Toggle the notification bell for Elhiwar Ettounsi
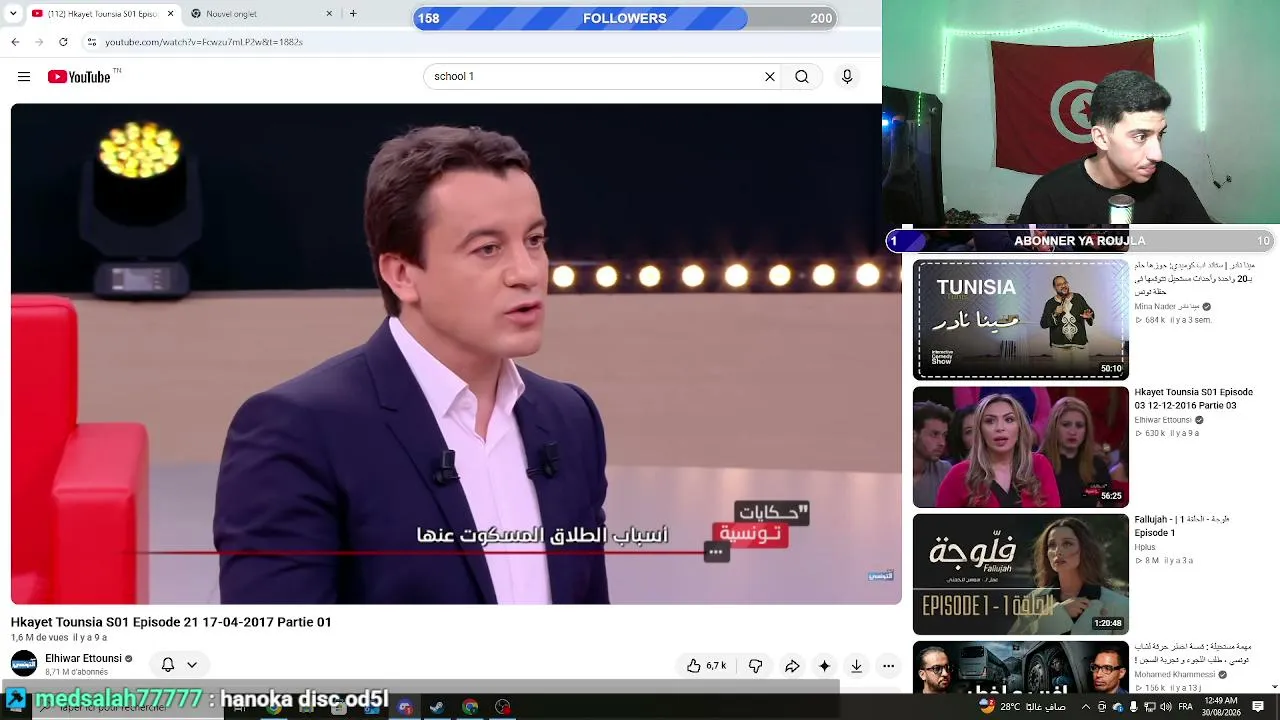The height and width of the screenshot is (720, 1280). coord(168,665)
